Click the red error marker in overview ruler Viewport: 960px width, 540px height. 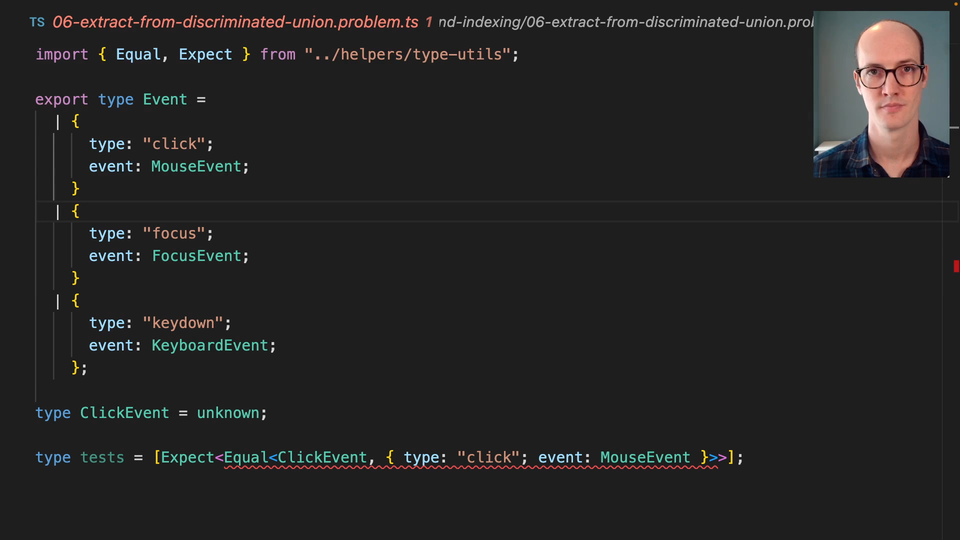956,266
